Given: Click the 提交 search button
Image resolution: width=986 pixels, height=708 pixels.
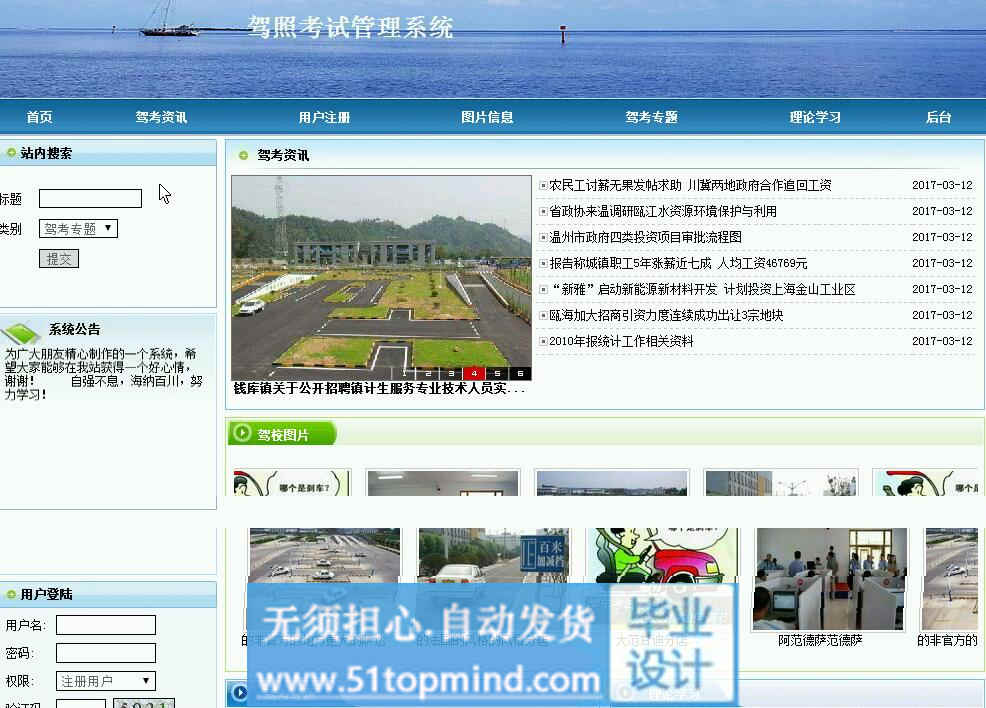Looking at the screenshot, I should click(x=58, y=258).
